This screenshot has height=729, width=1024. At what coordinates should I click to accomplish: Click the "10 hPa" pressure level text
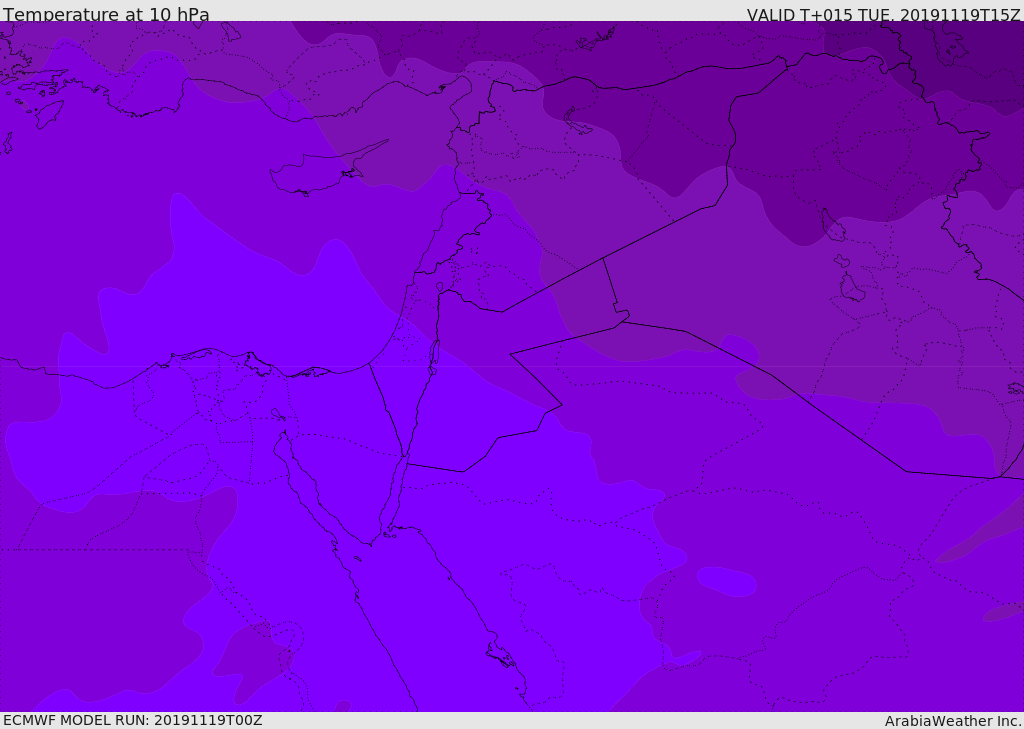point(179,15)
